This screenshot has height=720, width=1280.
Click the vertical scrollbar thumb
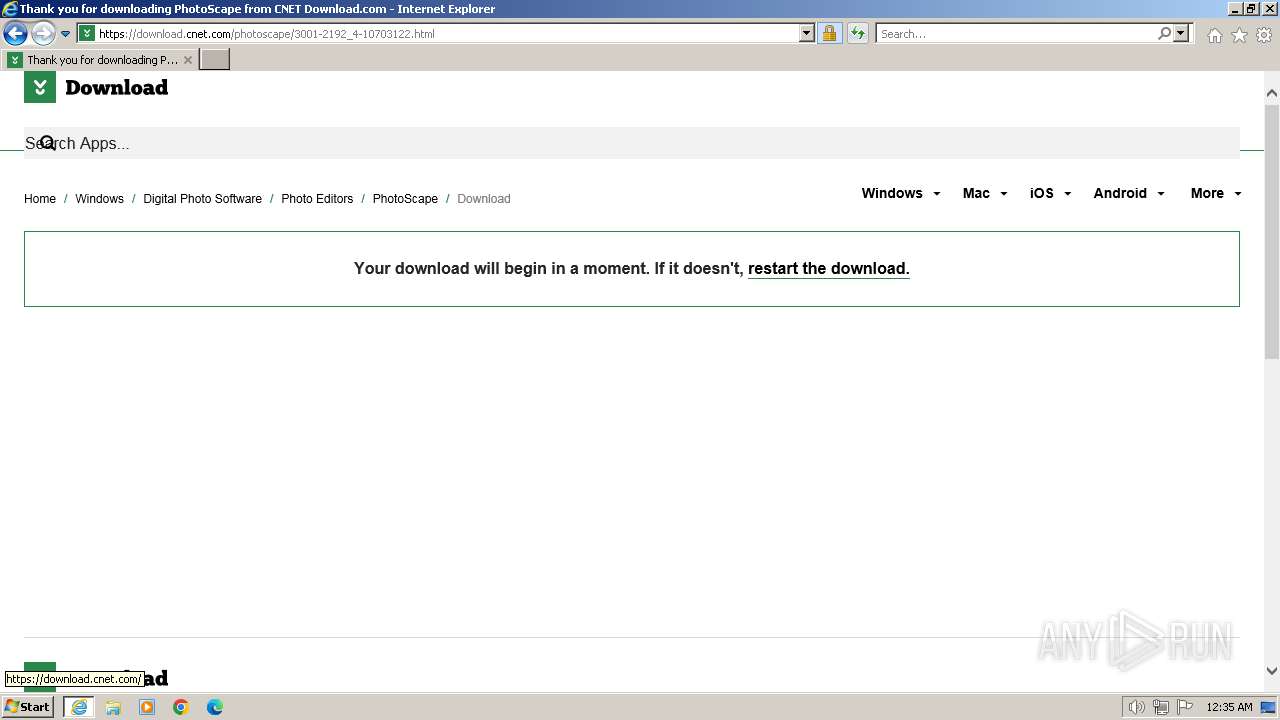[1272, 230]
